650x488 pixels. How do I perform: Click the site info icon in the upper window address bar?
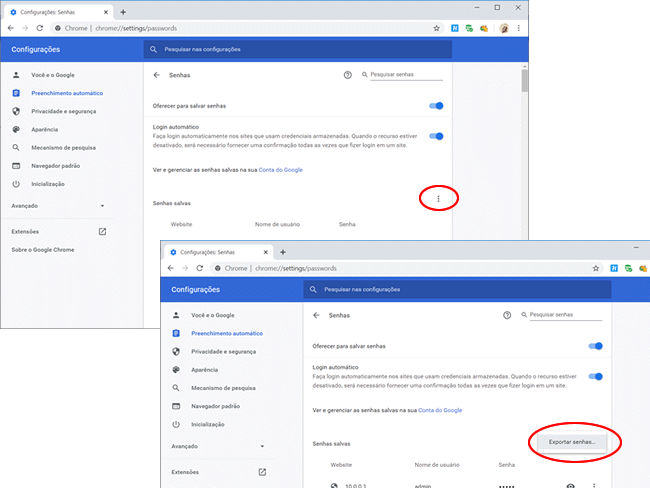click(x=58, y=28)
